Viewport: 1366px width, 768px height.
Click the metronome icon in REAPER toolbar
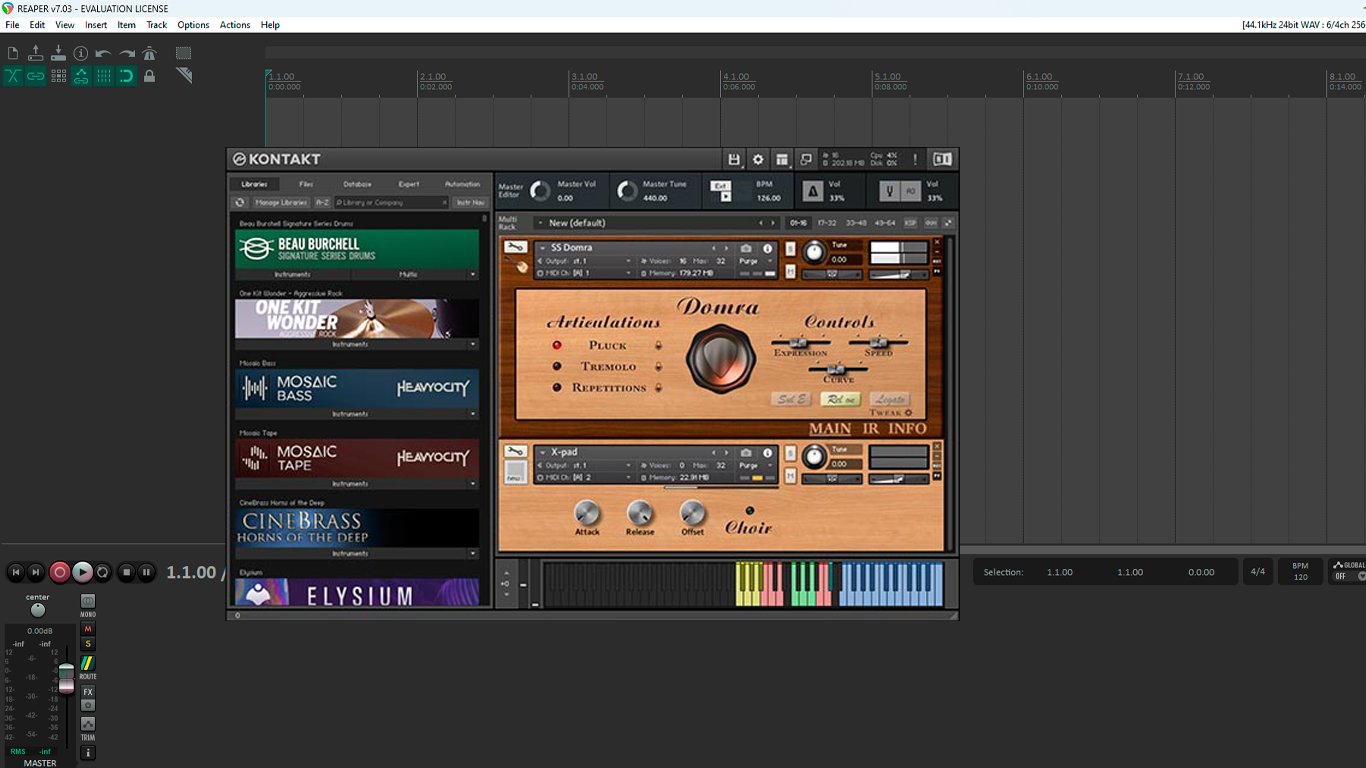(150, 53)
